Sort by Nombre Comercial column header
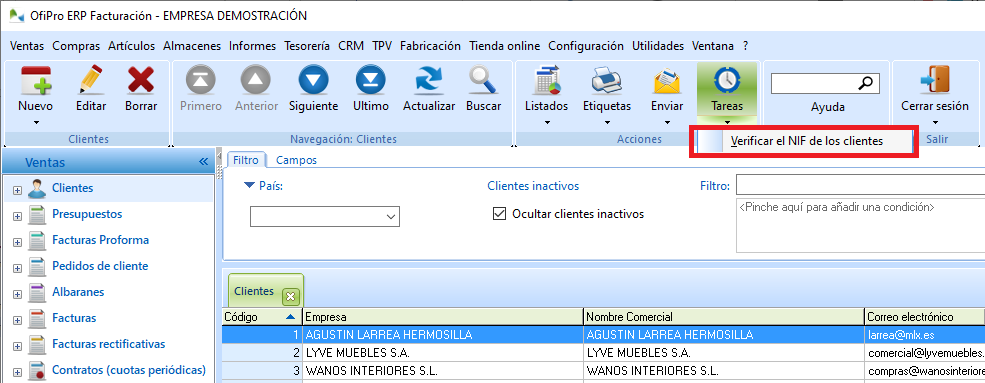 724,316
